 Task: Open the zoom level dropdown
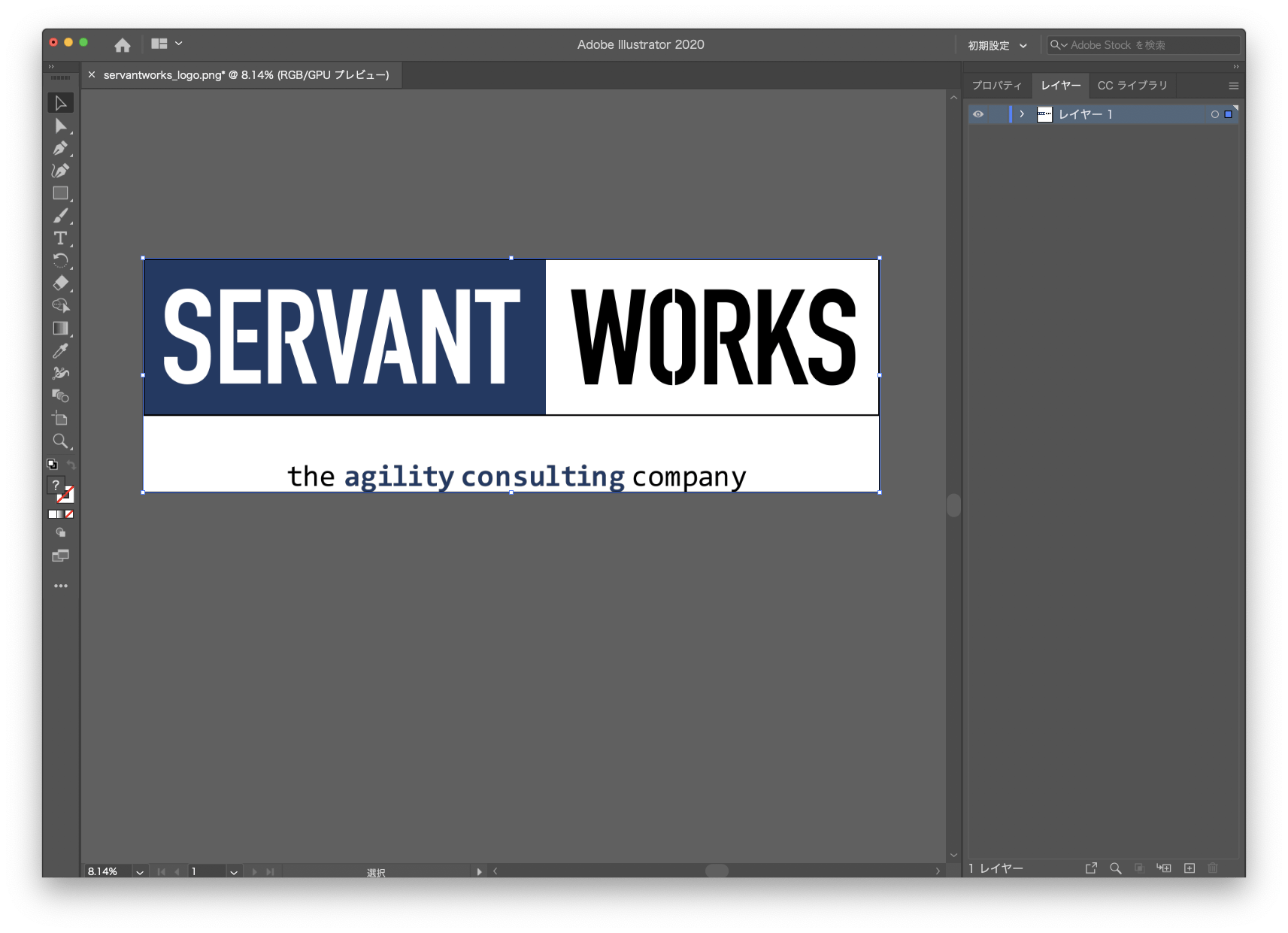pos(140,872)
